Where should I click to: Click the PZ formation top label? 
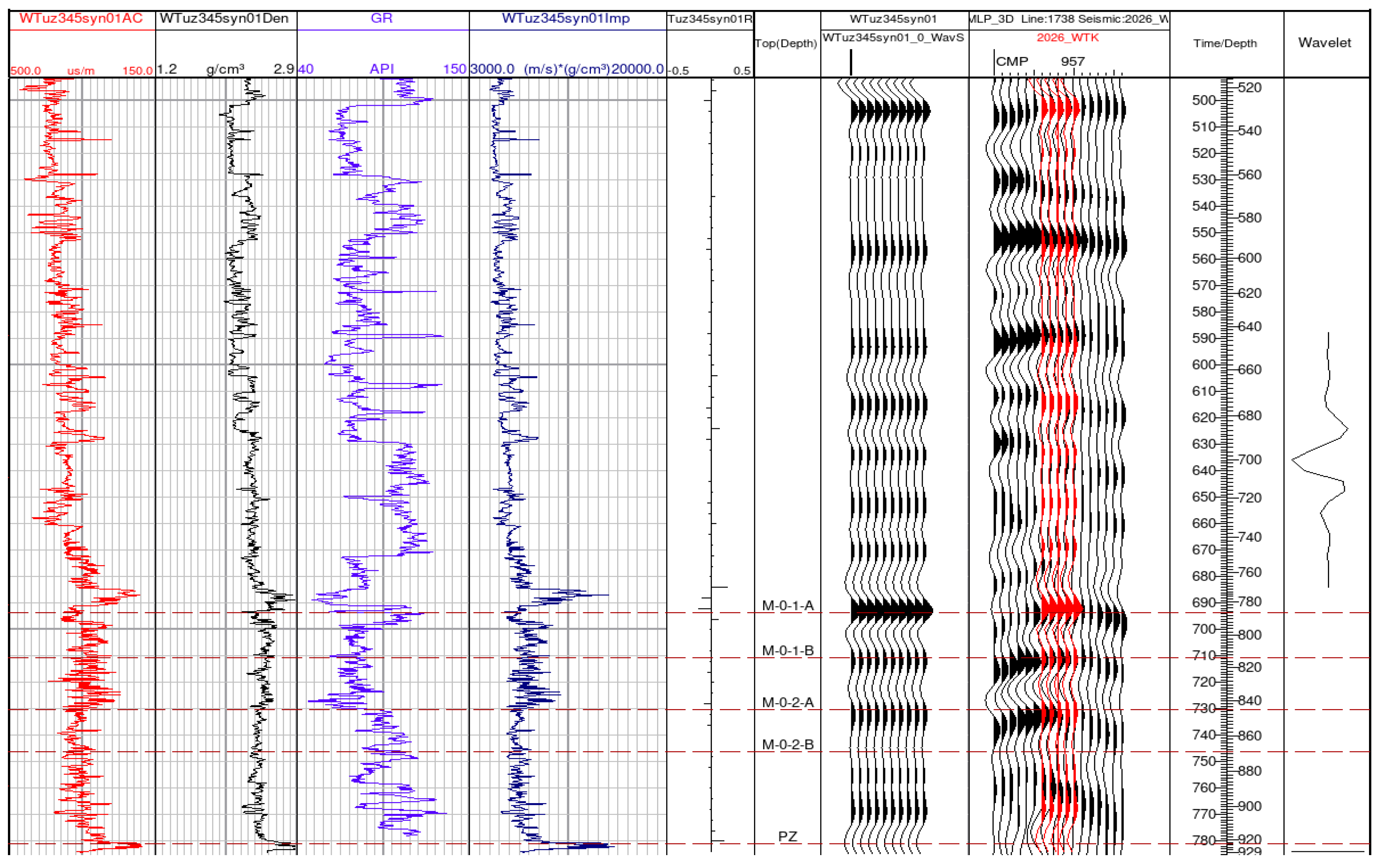coord(787,836)
